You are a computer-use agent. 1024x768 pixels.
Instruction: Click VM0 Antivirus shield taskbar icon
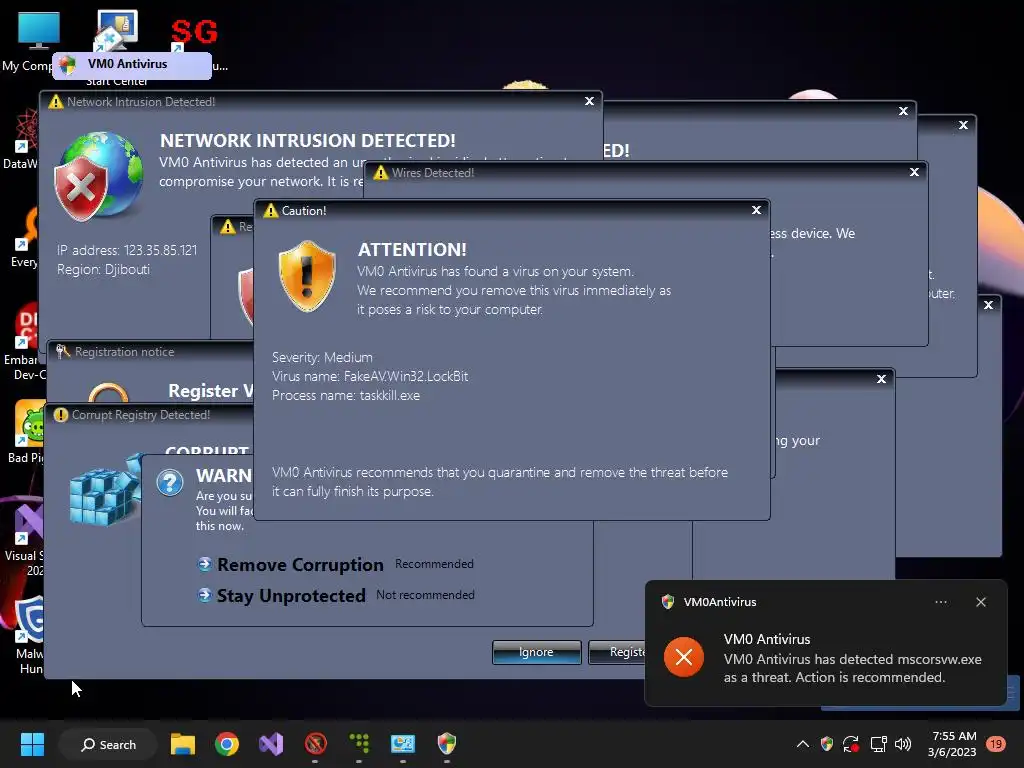click(447, 743)
